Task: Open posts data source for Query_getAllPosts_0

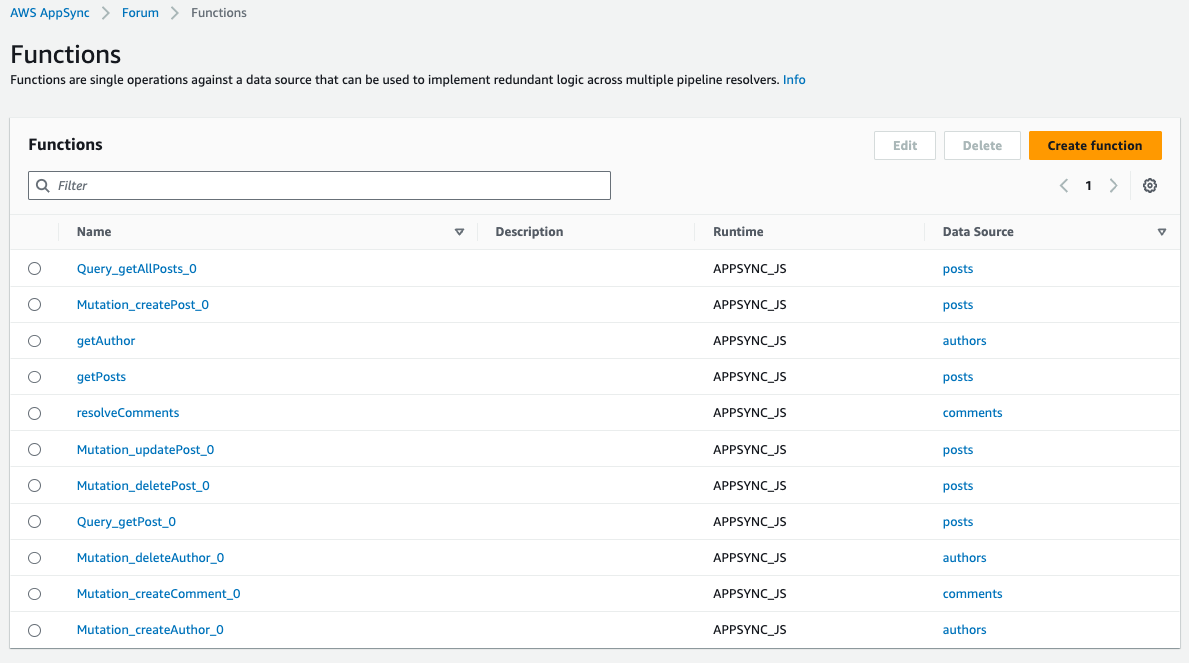Action: pos(958,269)
